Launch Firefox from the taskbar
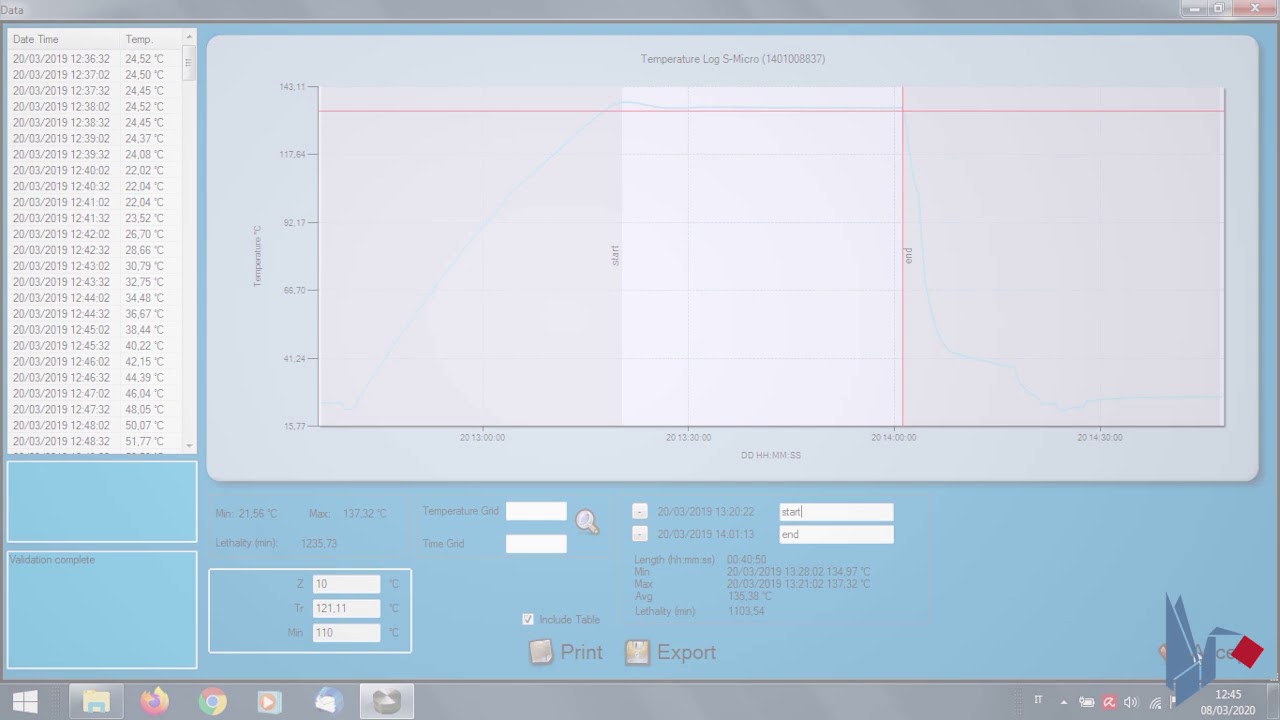The width and height of the screenshot is (1280, 720). 154,702
